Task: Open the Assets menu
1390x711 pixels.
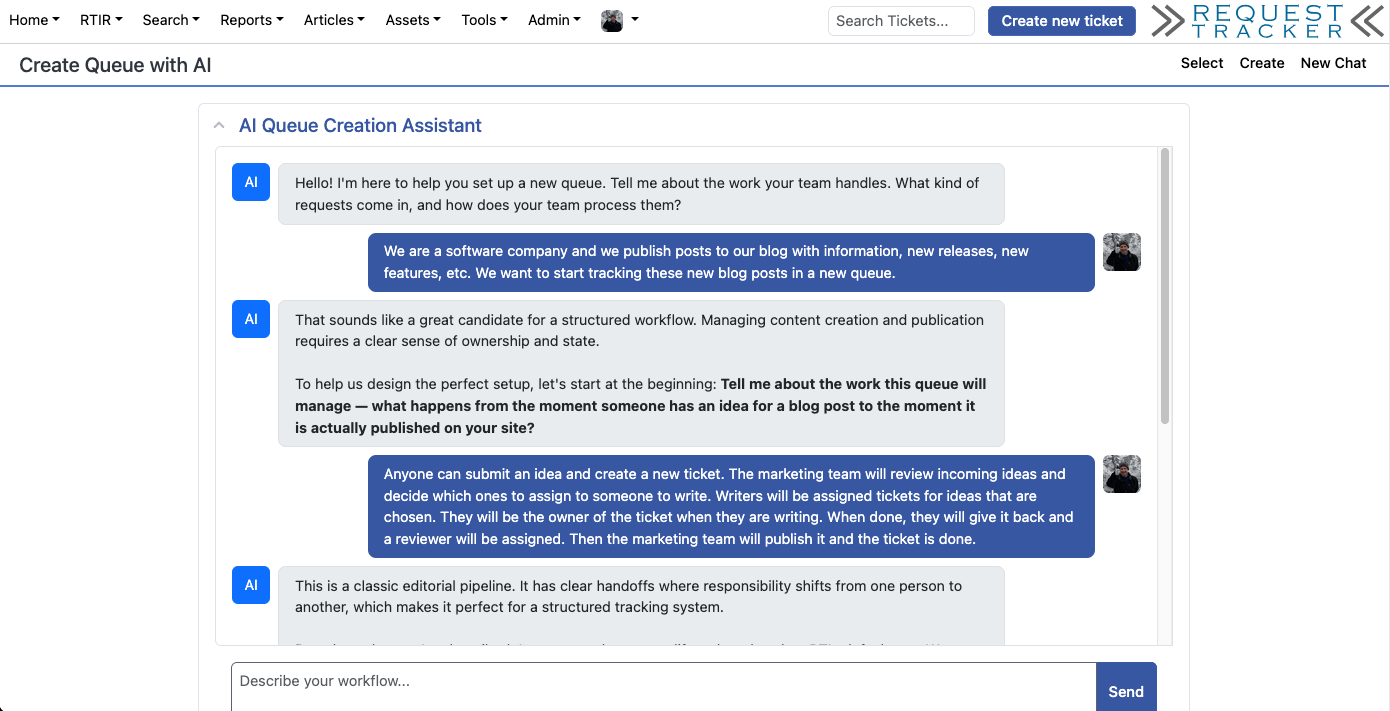Action: point(413,20)
